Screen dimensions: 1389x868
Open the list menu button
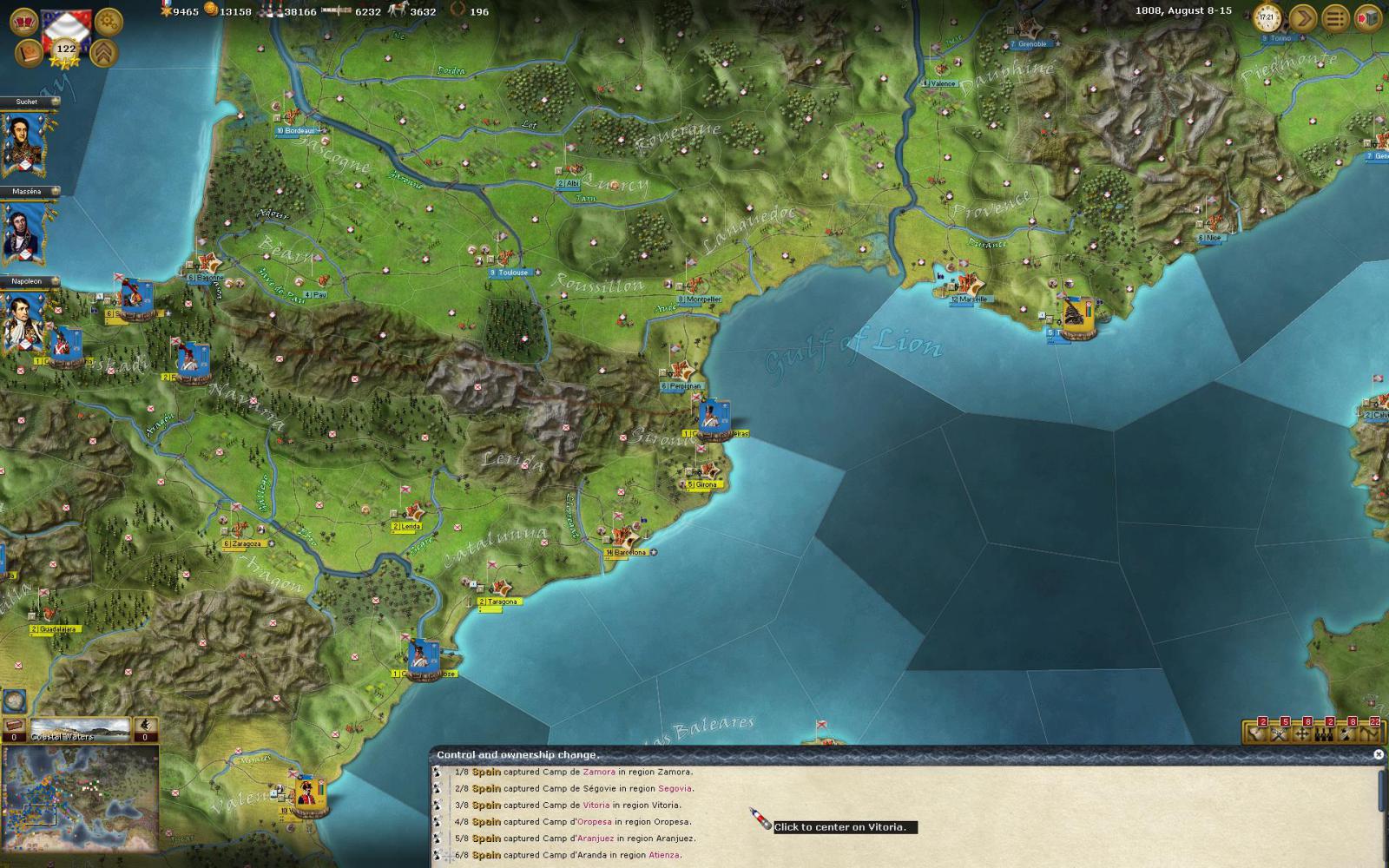coord(1335,17)
